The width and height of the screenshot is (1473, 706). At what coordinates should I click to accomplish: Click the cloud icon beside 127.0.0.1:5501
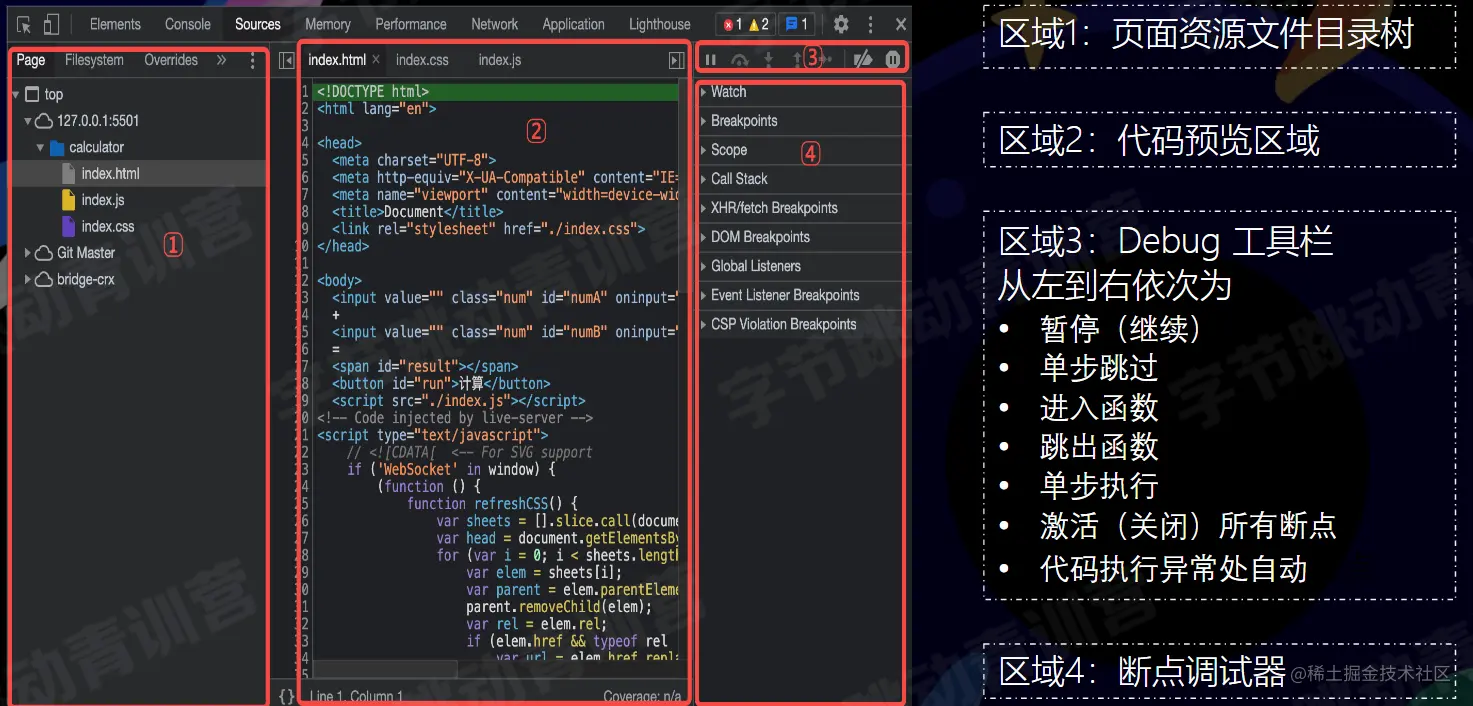tap(44, 121)
